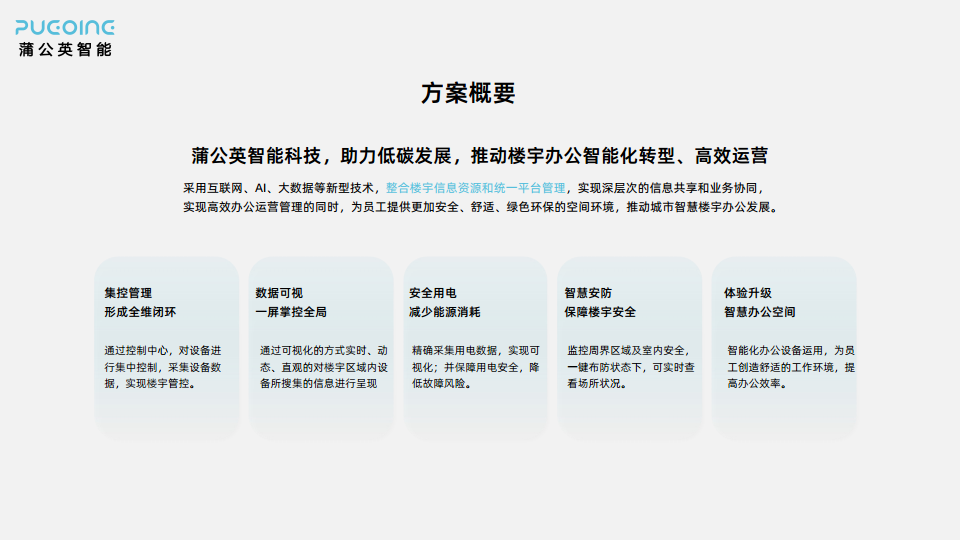Click the 智慧办公空间 subtitle
The image size is (960, 540).
coord(760,312)
